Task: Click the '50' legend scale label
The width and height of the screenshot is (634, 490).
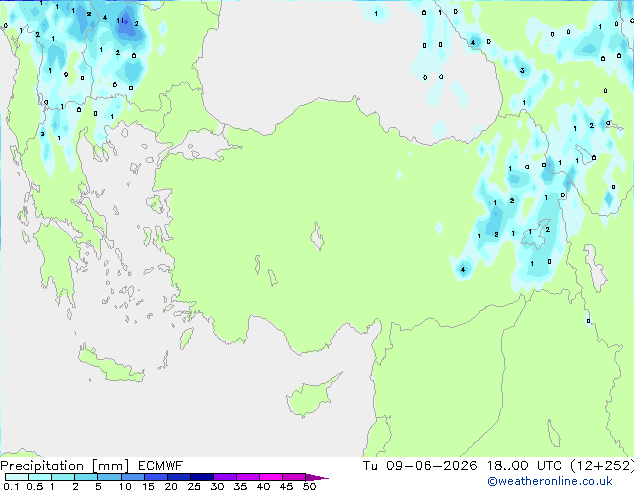Action: pyautogui.click(x=309, y=486)
